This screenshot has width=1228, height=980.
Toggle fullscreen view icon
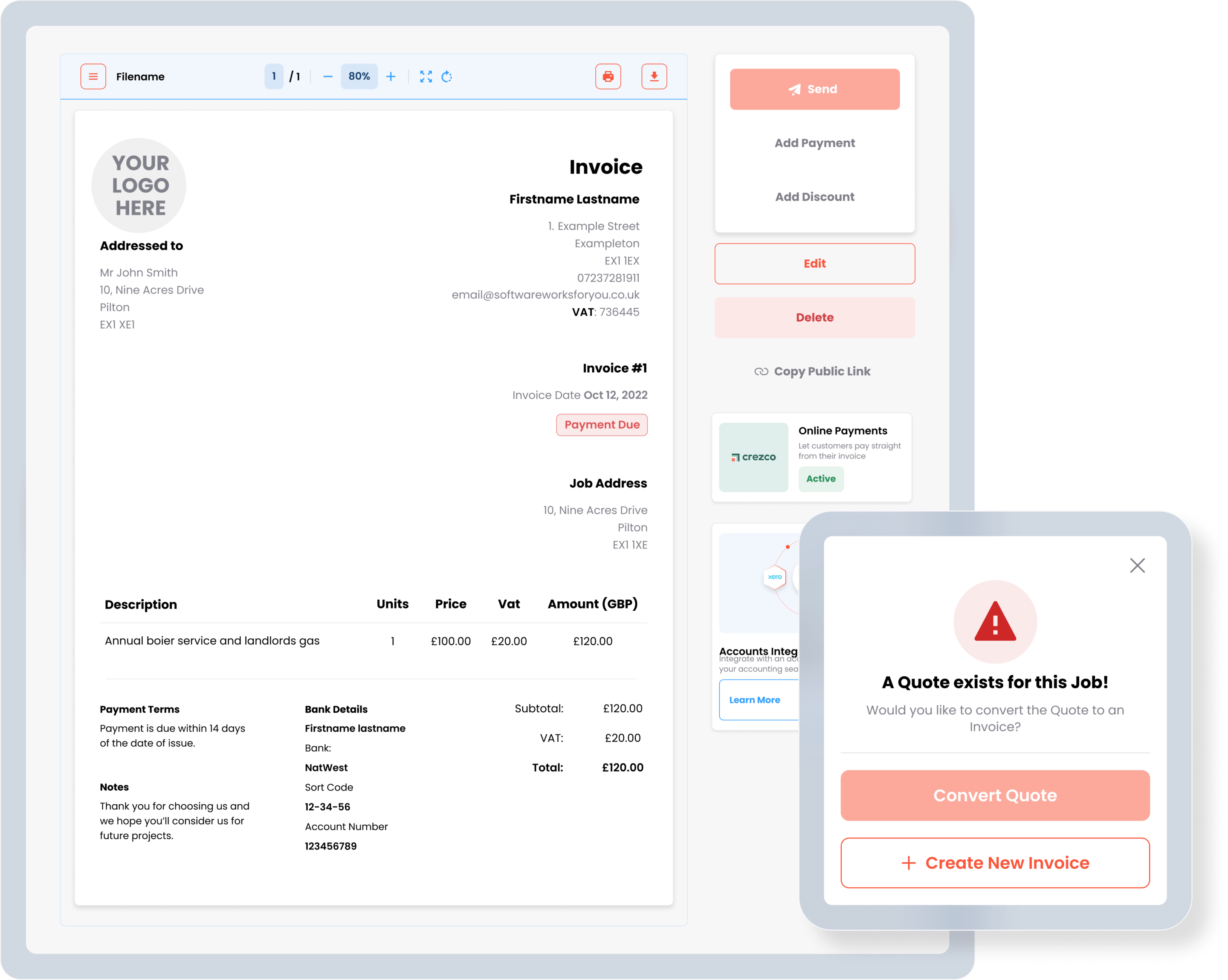pos(426,76)
